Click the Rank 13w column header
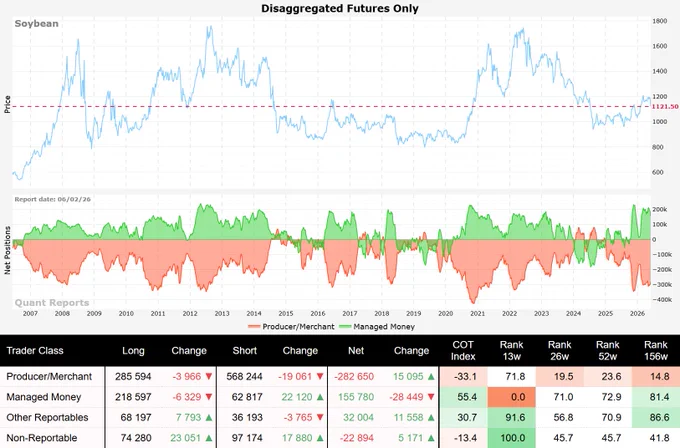680x448 pixels. click(x=512, y=350)
